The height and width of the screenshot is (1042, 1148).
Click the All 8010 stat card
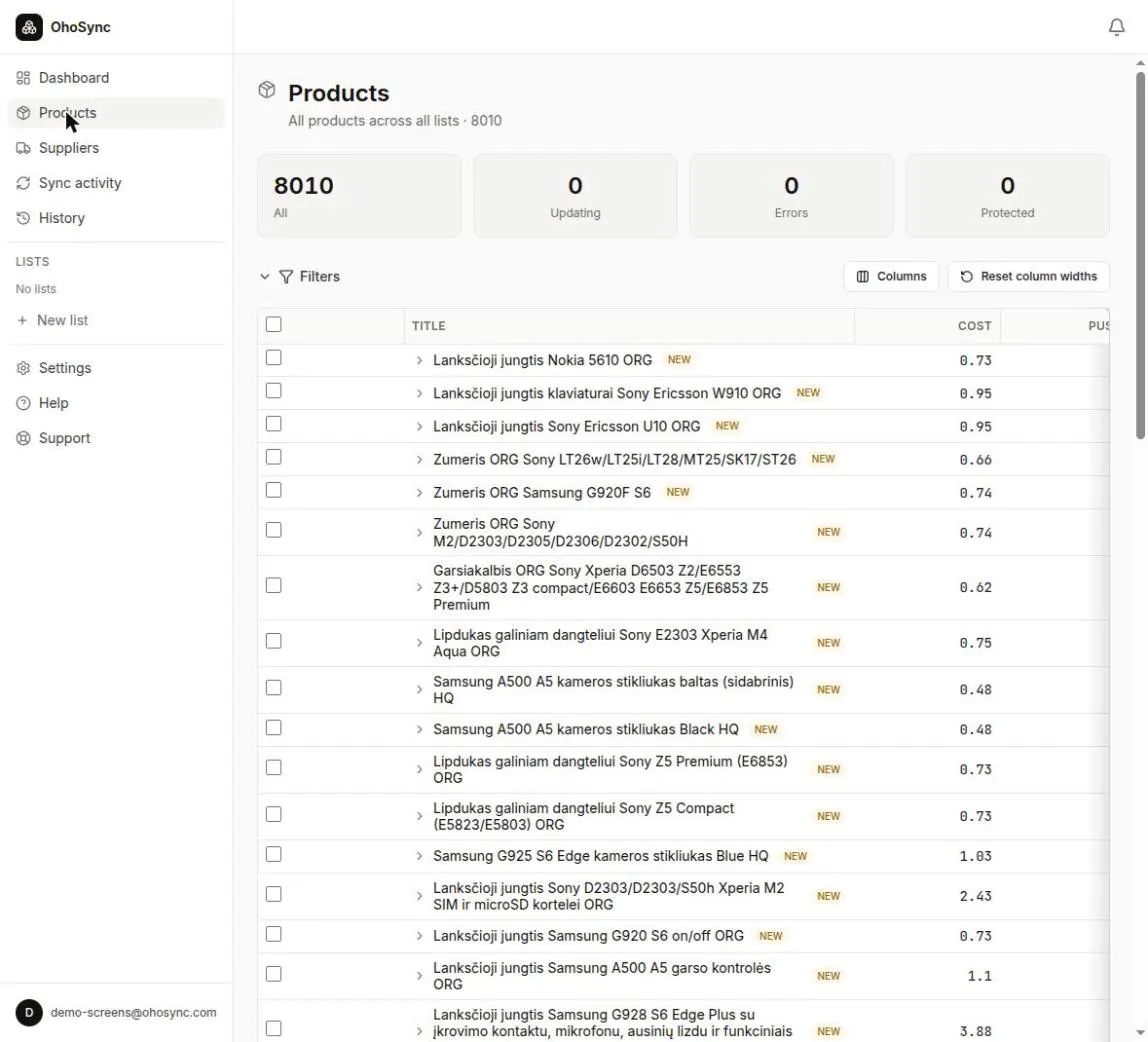[359, 196]
